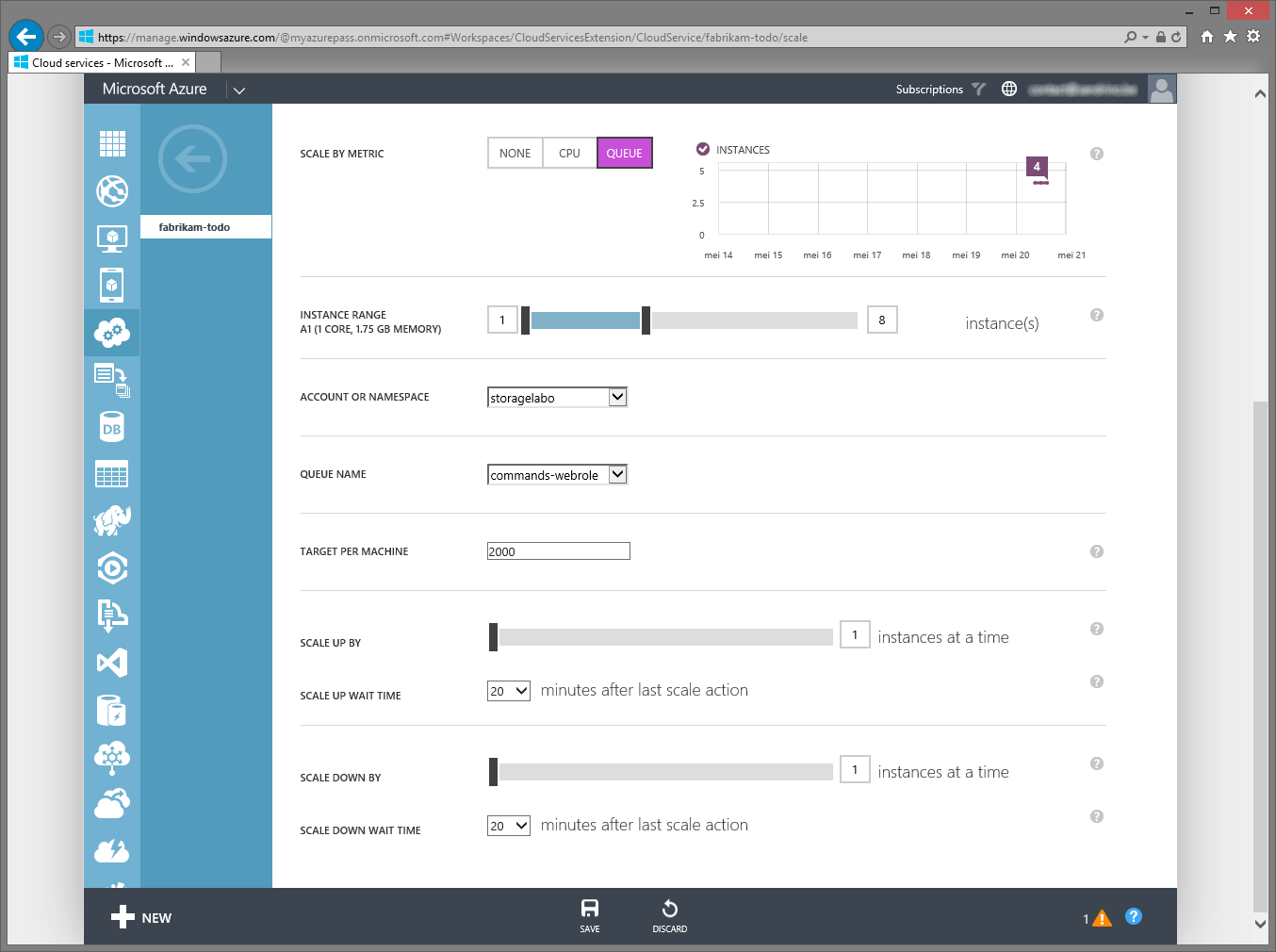This screenshot has width=1276, height=952.
Task: View the warning notification icon
Action: pyautogui.click(x=1102, y=918)
